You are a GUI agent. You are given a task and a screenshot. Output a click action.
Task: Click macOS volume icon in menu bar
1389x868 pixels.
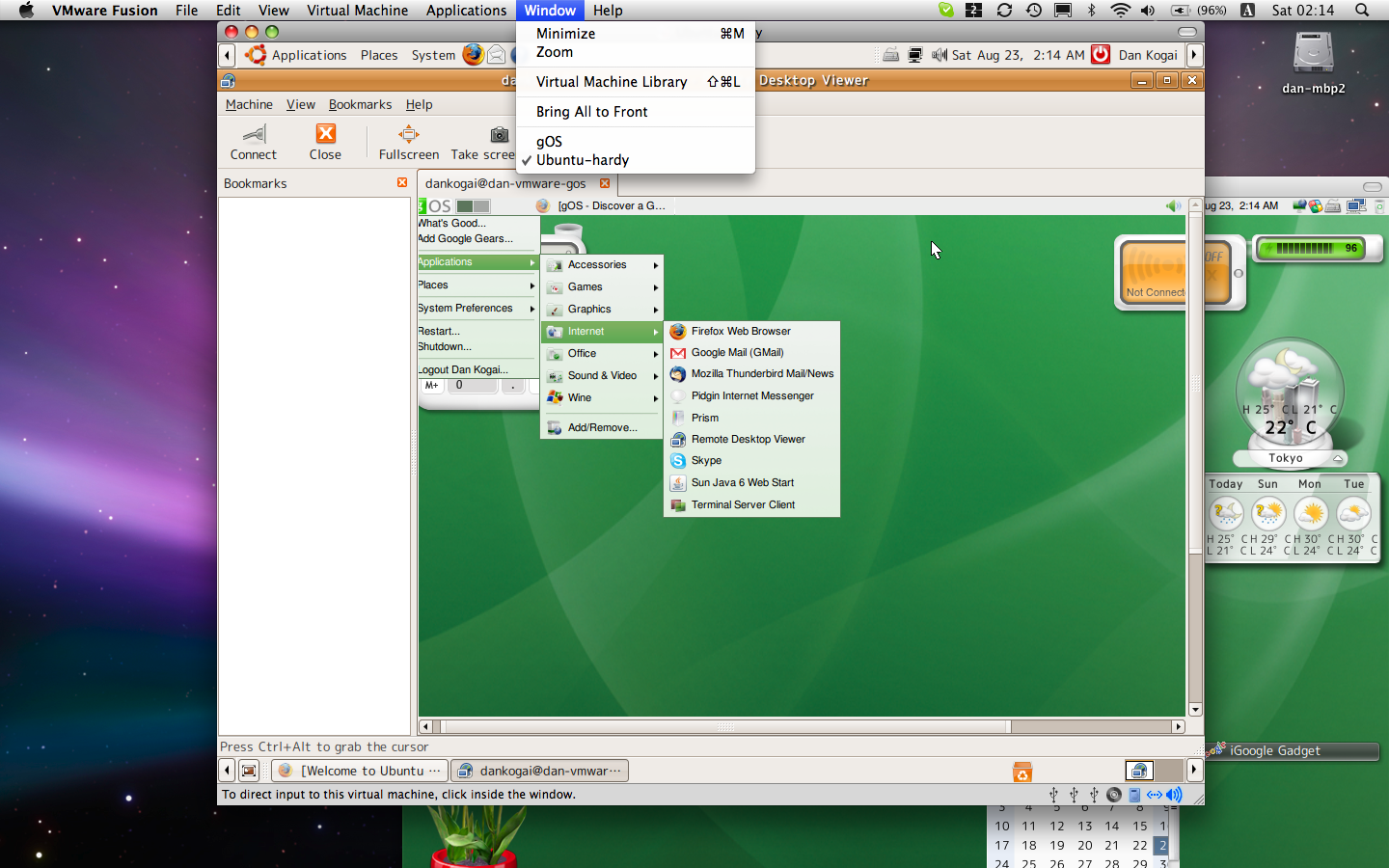[1148, 11]
